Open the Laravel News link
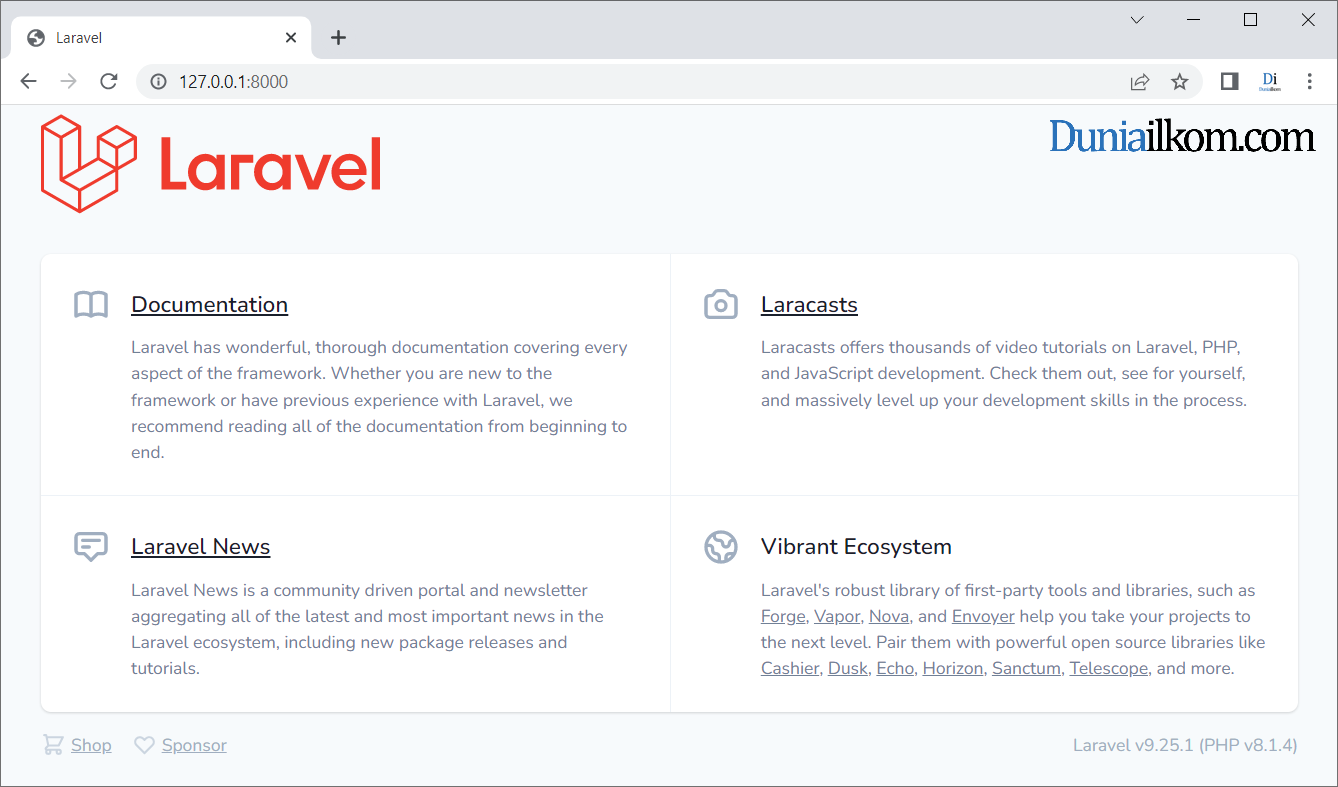The height and width of the screenshot is (787, 1338). (201, 547)
